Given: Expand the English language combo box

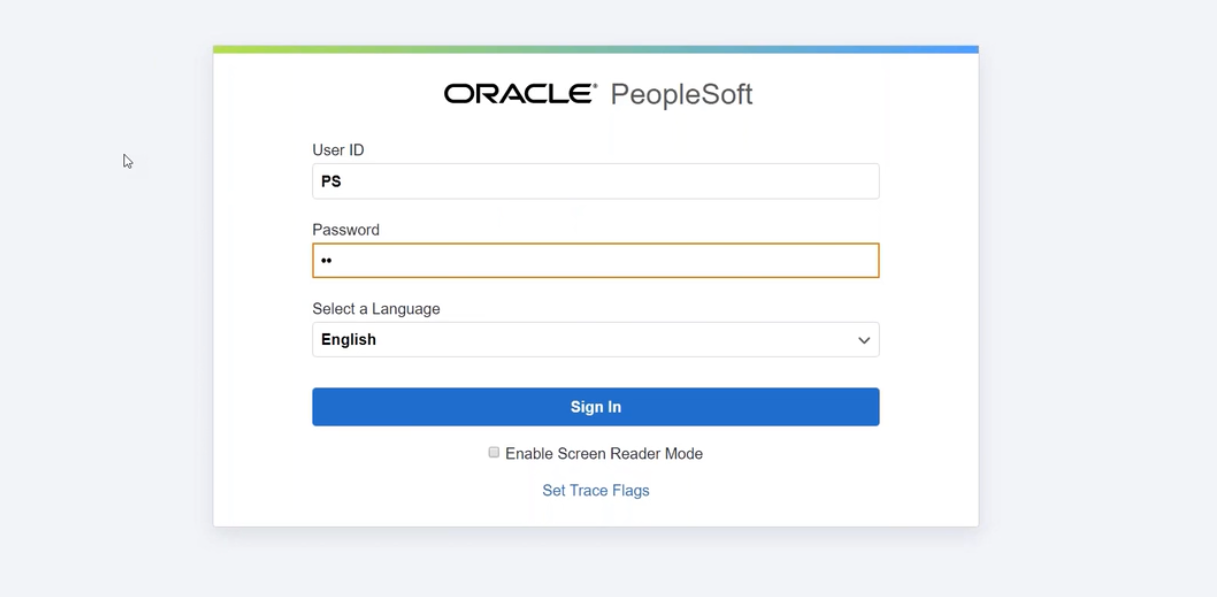Looking at the screenshot, I should (x=595, y=339).
